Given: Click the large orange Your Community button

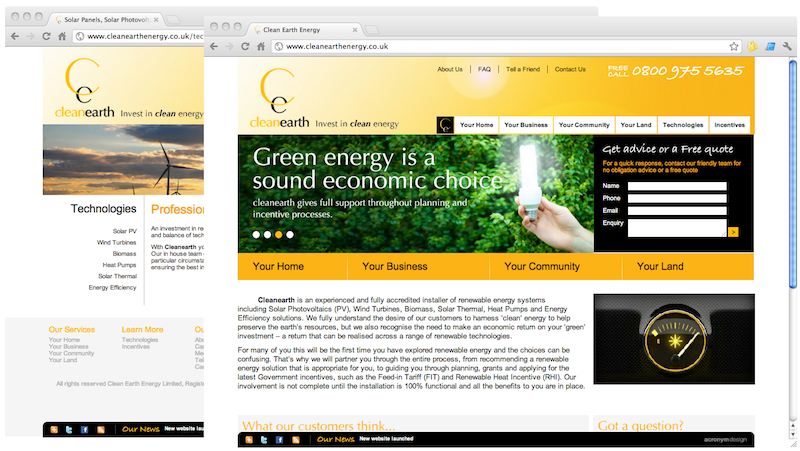Looking at the screenshot, I should [x=556, y=266].
